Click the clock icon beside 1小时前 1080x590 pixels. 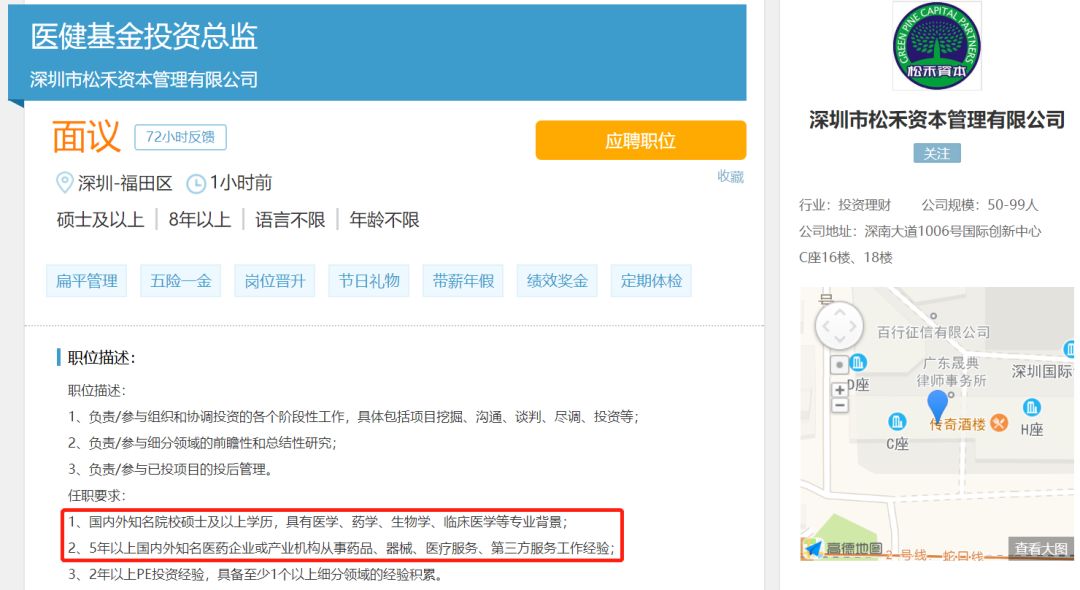(x=196, y=184)
